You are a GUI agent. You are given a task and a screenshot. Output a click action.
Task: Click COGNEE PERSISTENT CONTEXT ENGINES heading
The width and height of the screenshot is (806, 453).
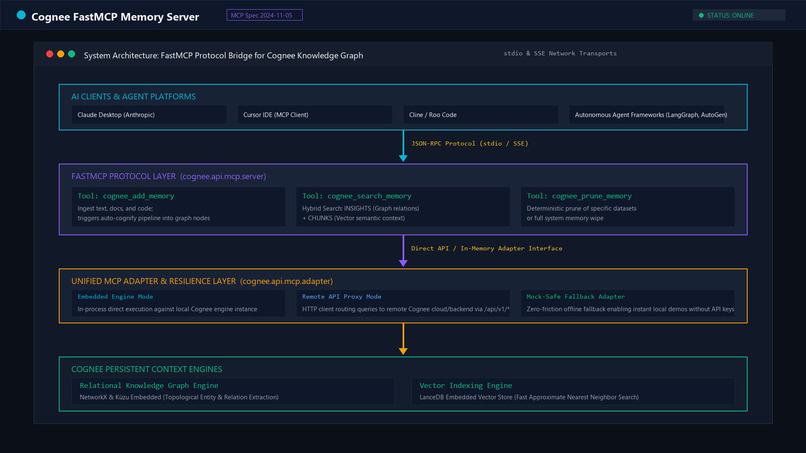pyautogui.click(x=147, y=369)
